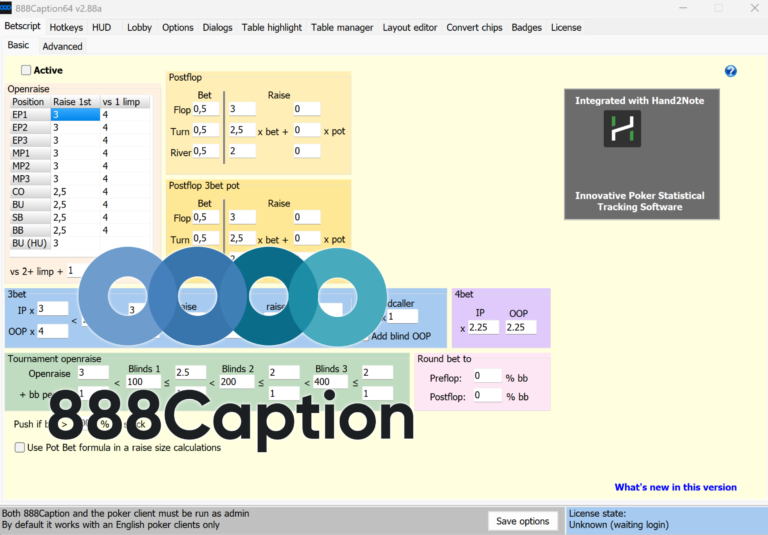The width and height of the screenshot is (768, 535).
Task: Click the dcaller x 1 field
Action: click(x=403, y=316)
